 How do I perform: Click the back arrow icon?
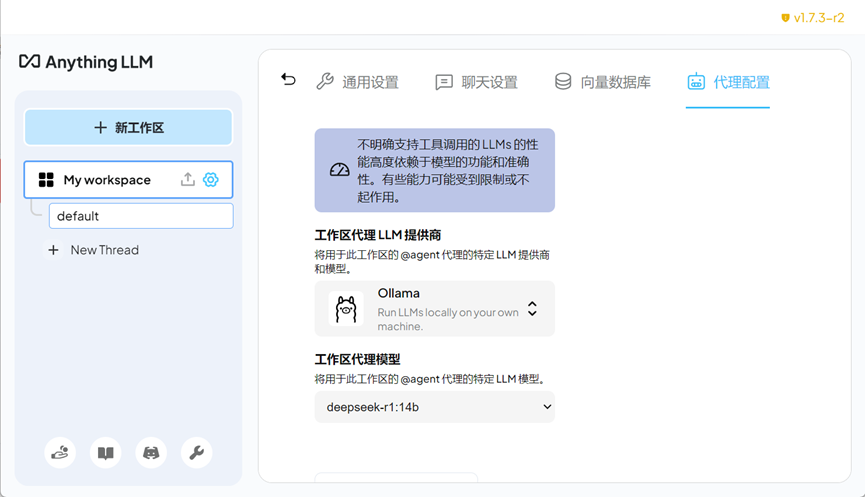click(288, 81)
